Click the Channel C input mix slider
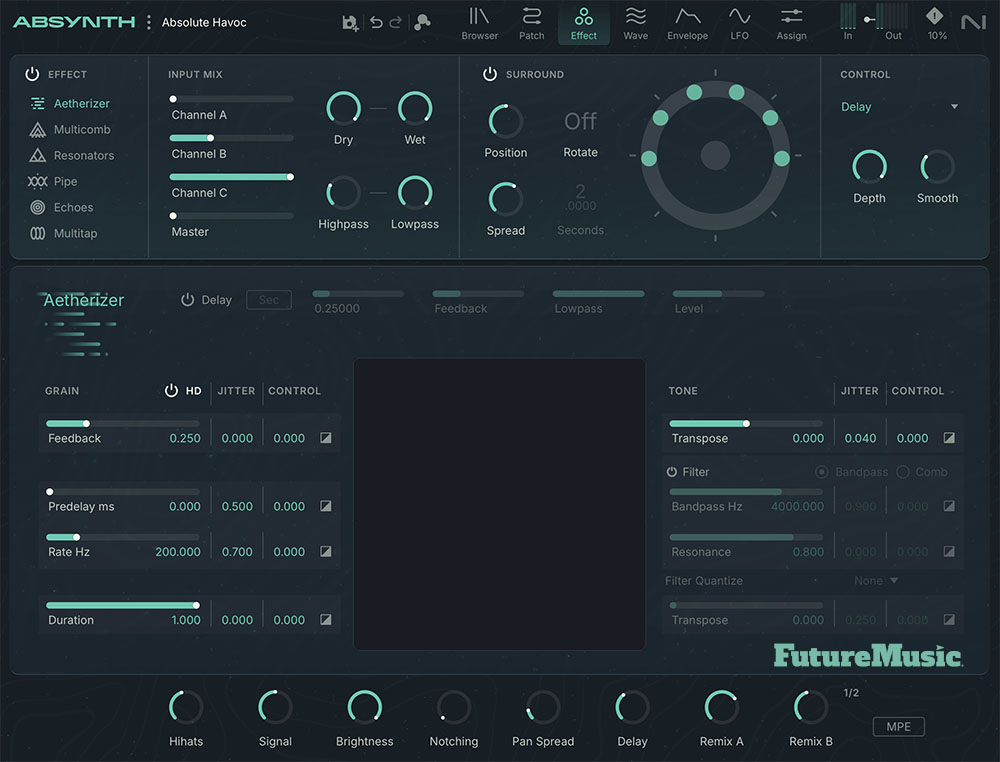The image size is (1000, 762). (232, 177)
